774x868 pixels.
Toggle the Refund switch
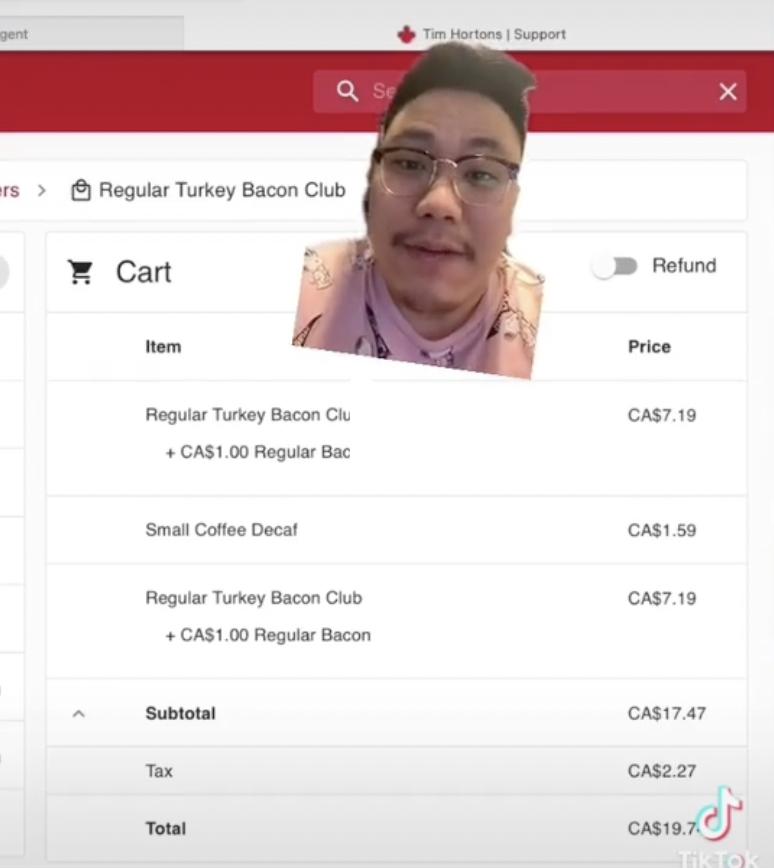[615, 266]
